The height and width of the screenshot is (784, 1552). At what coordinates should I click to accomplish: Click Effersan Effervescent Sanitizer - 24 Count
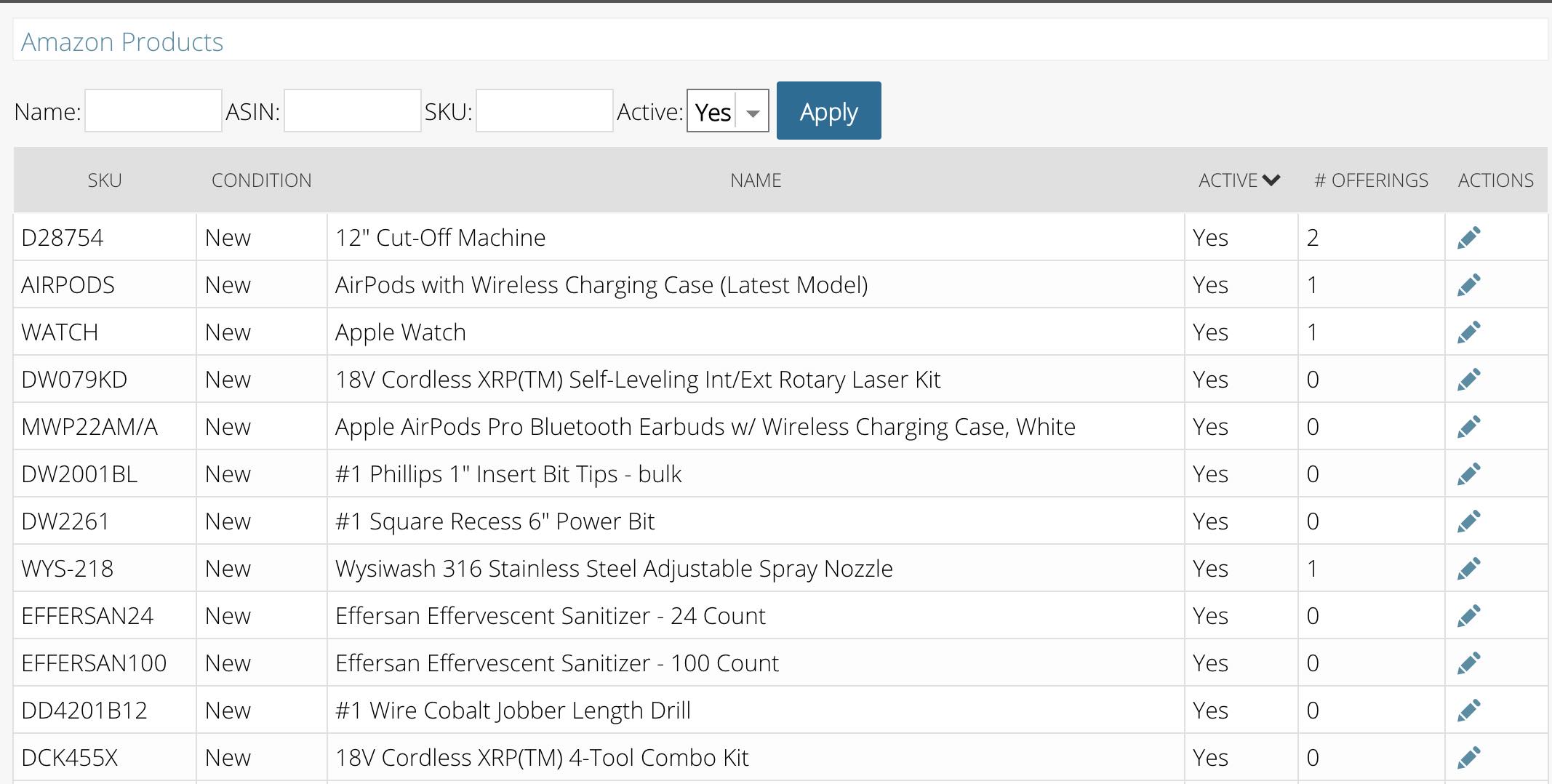click(x=550, y=616)
